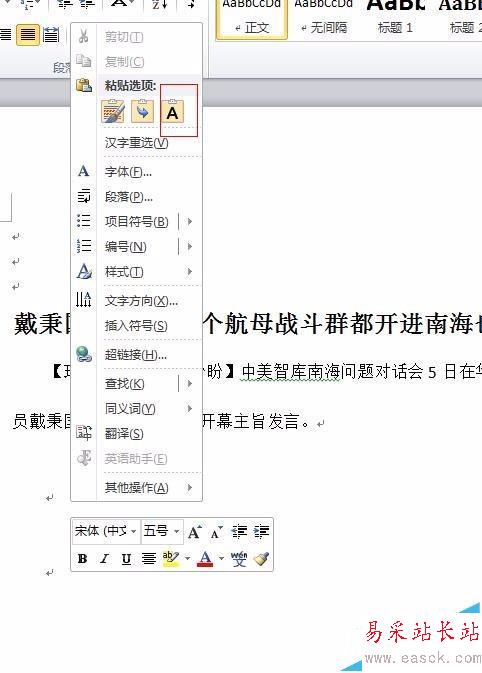
Task: Click the text direction icon in menu
Action: pos(84,299)
